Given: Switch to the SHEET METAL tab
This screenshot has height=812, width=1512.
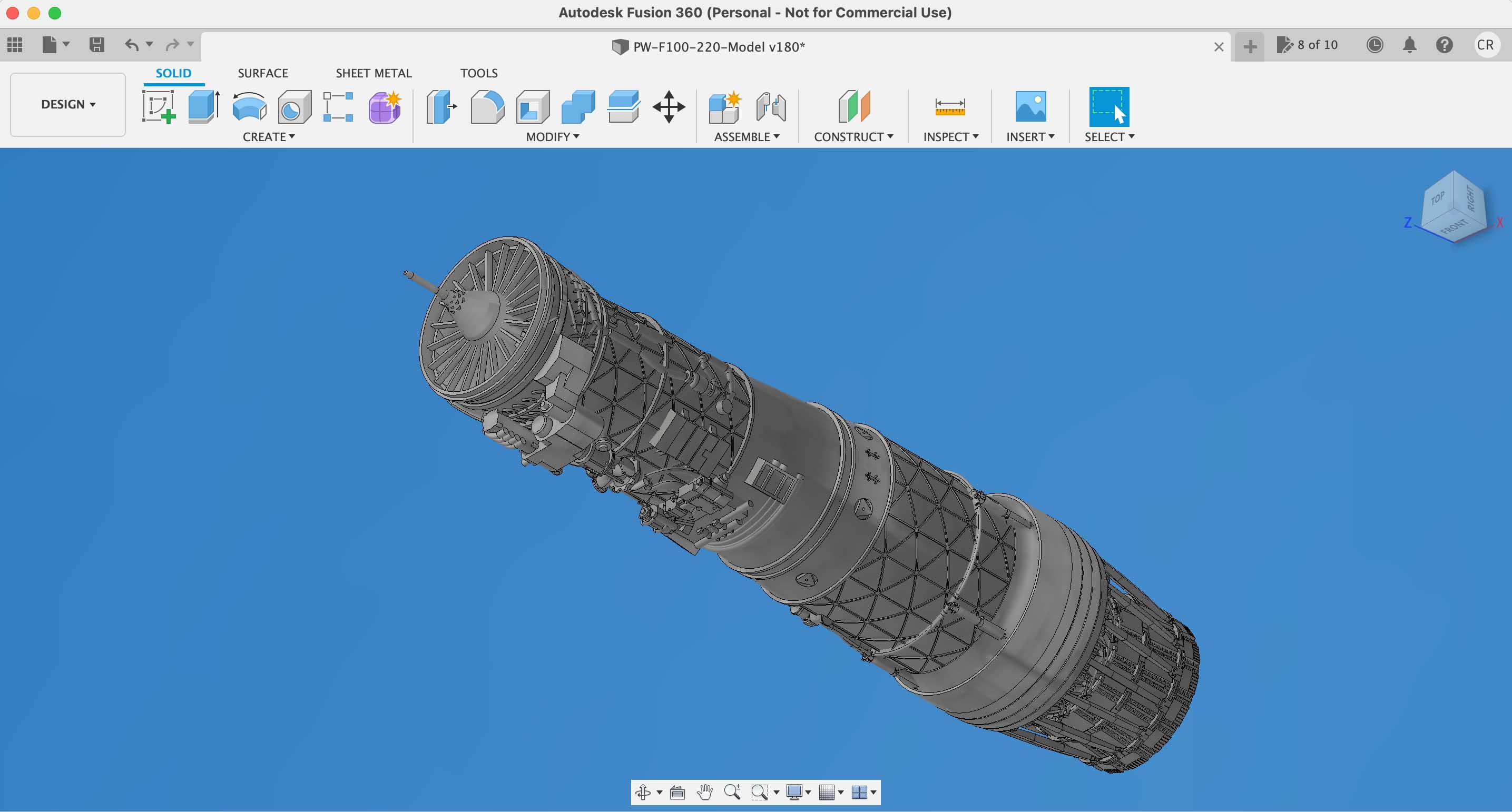Looking at the screenshot, I should (374, 73).
